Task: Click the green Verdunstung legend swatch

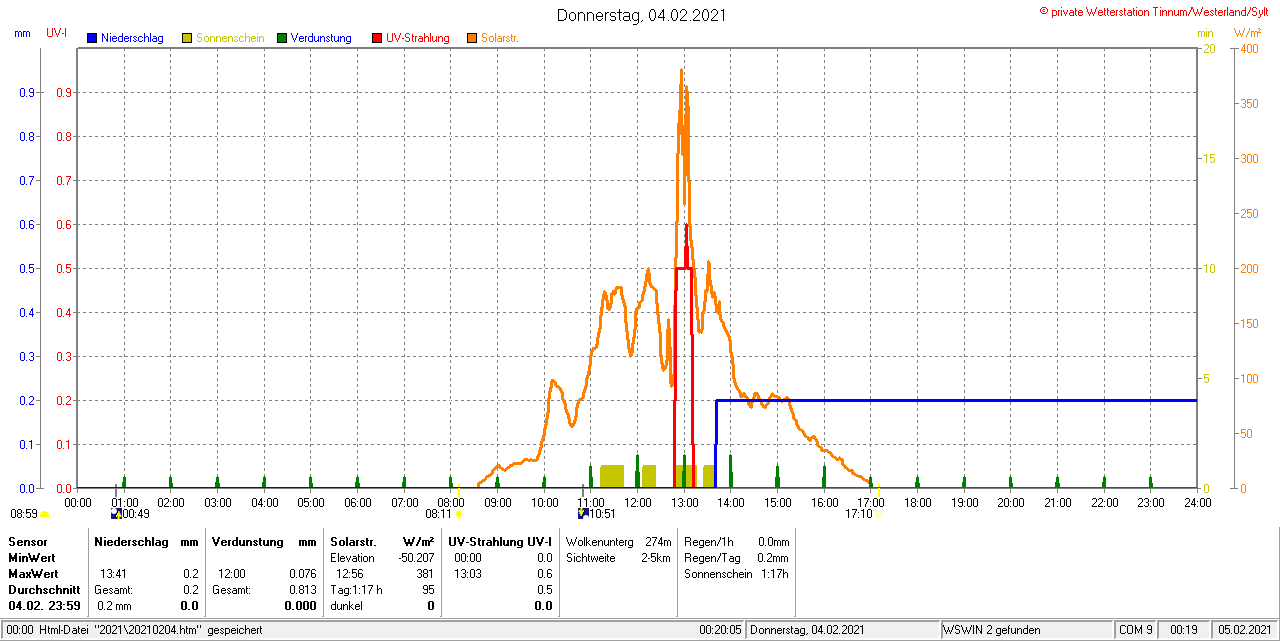Action: click(282, 38)
